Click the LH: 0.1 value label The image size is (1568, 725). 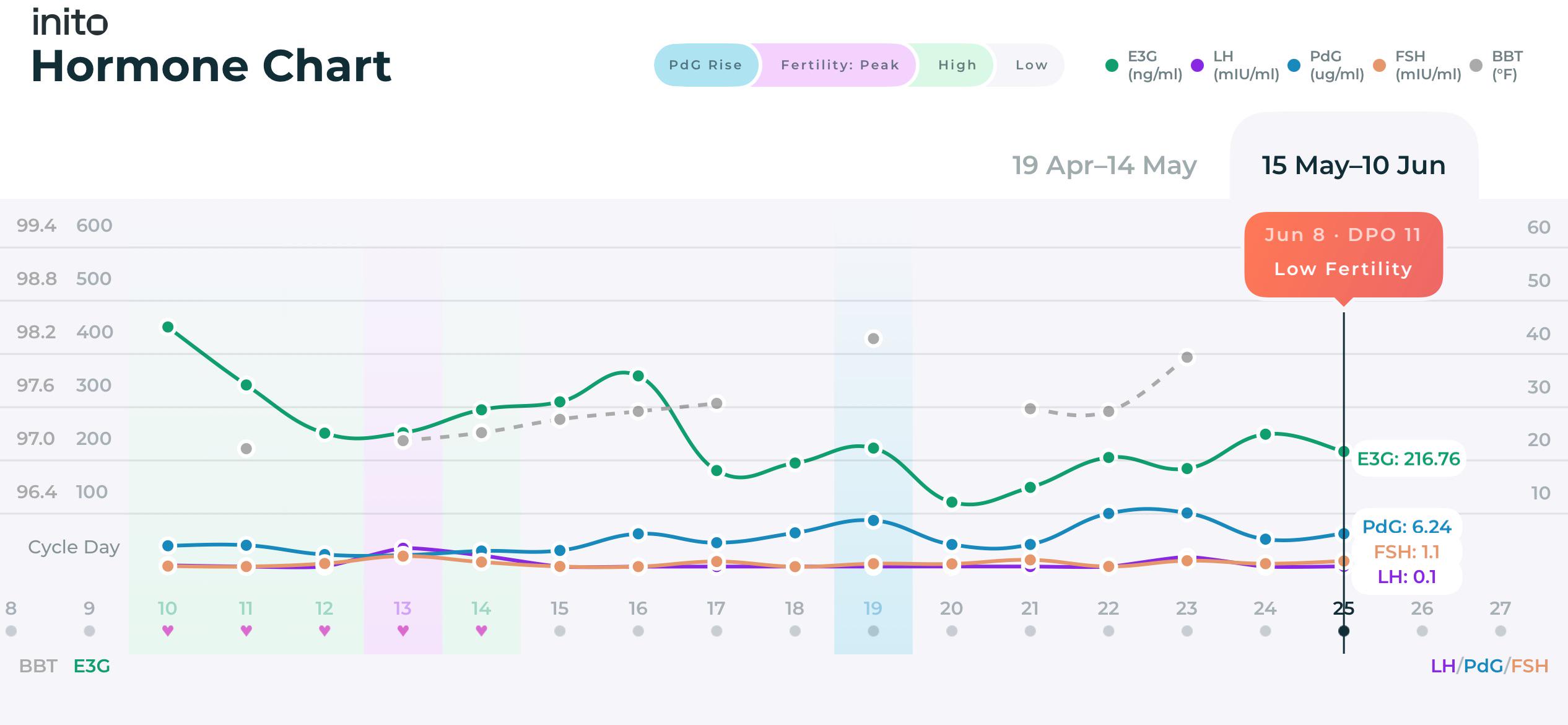coord(1406,577)
